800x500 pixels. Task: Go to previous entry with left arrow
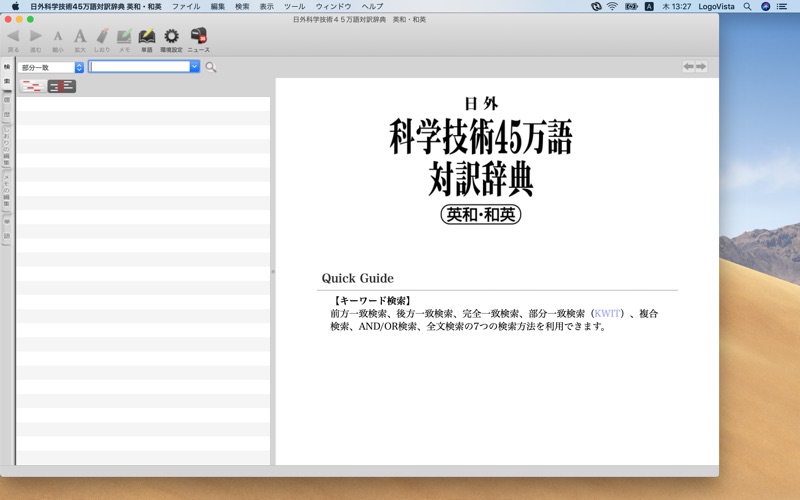689,66
